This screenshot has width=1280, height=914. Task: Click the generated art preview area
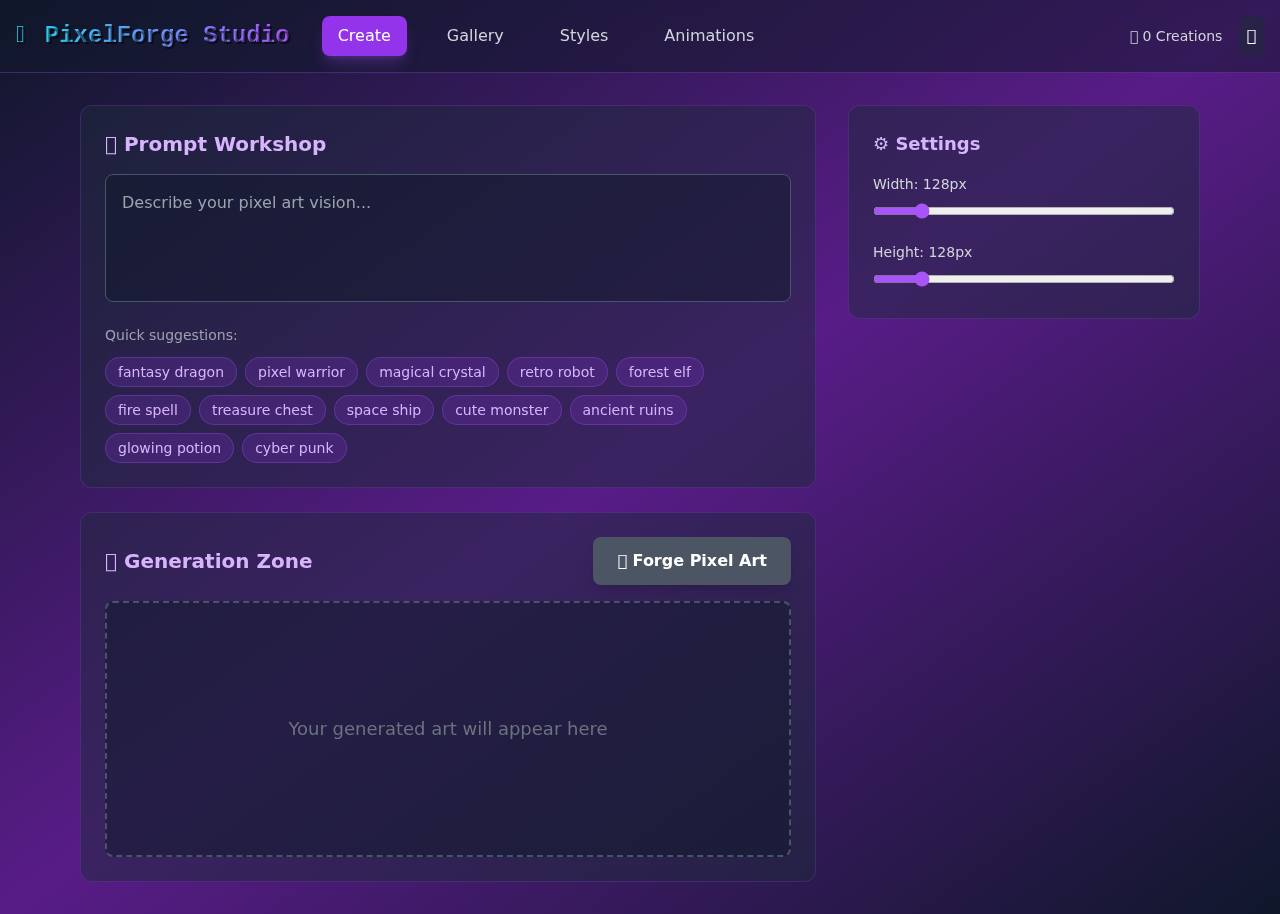pos(448,729)
